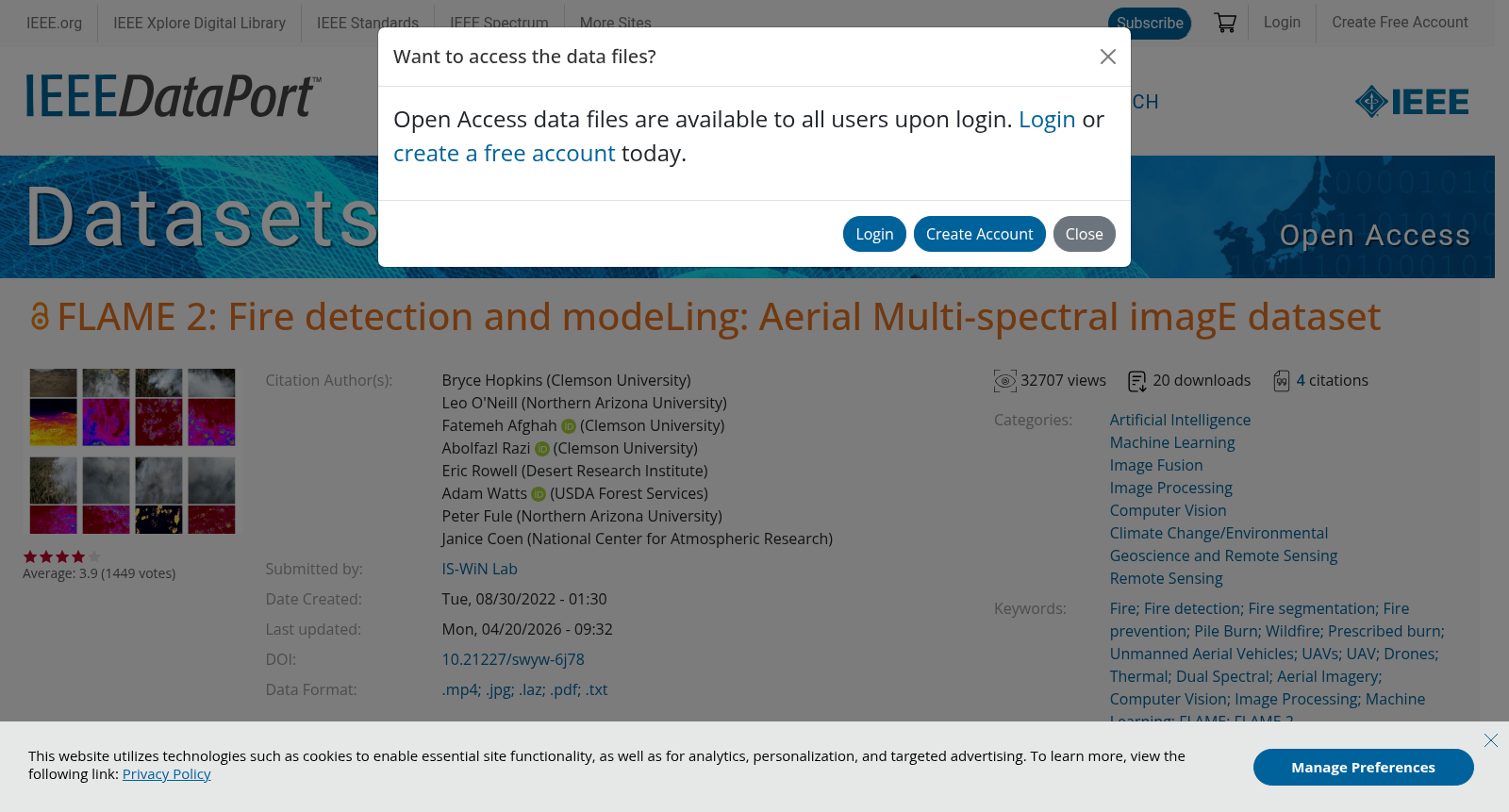Open the IS-WiN Lab submitter link
The width and height of the screenshot is (1509, 812).
480,570
